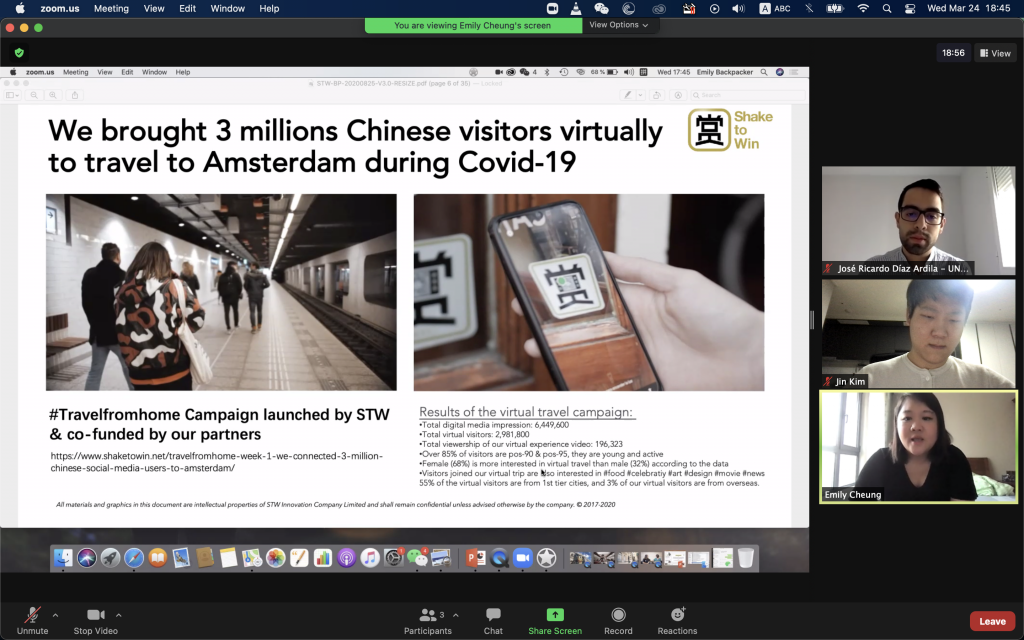1024x640 pixels.
Task: Select Emily Cheung video thumbnail
Action: click(x=918, y=447)
